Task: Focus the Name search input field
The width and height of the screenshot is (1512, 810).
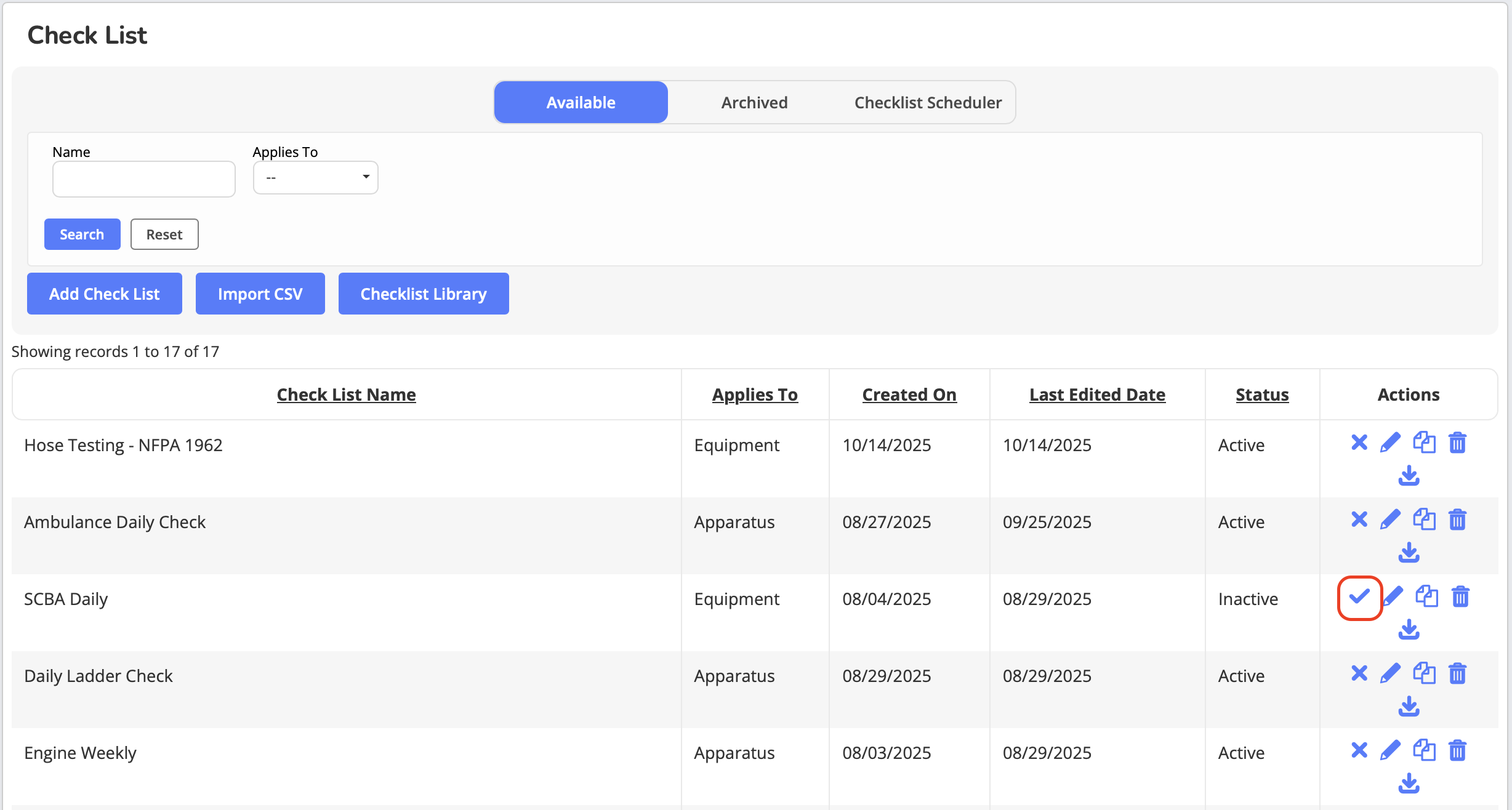Action: pos(144,179)
